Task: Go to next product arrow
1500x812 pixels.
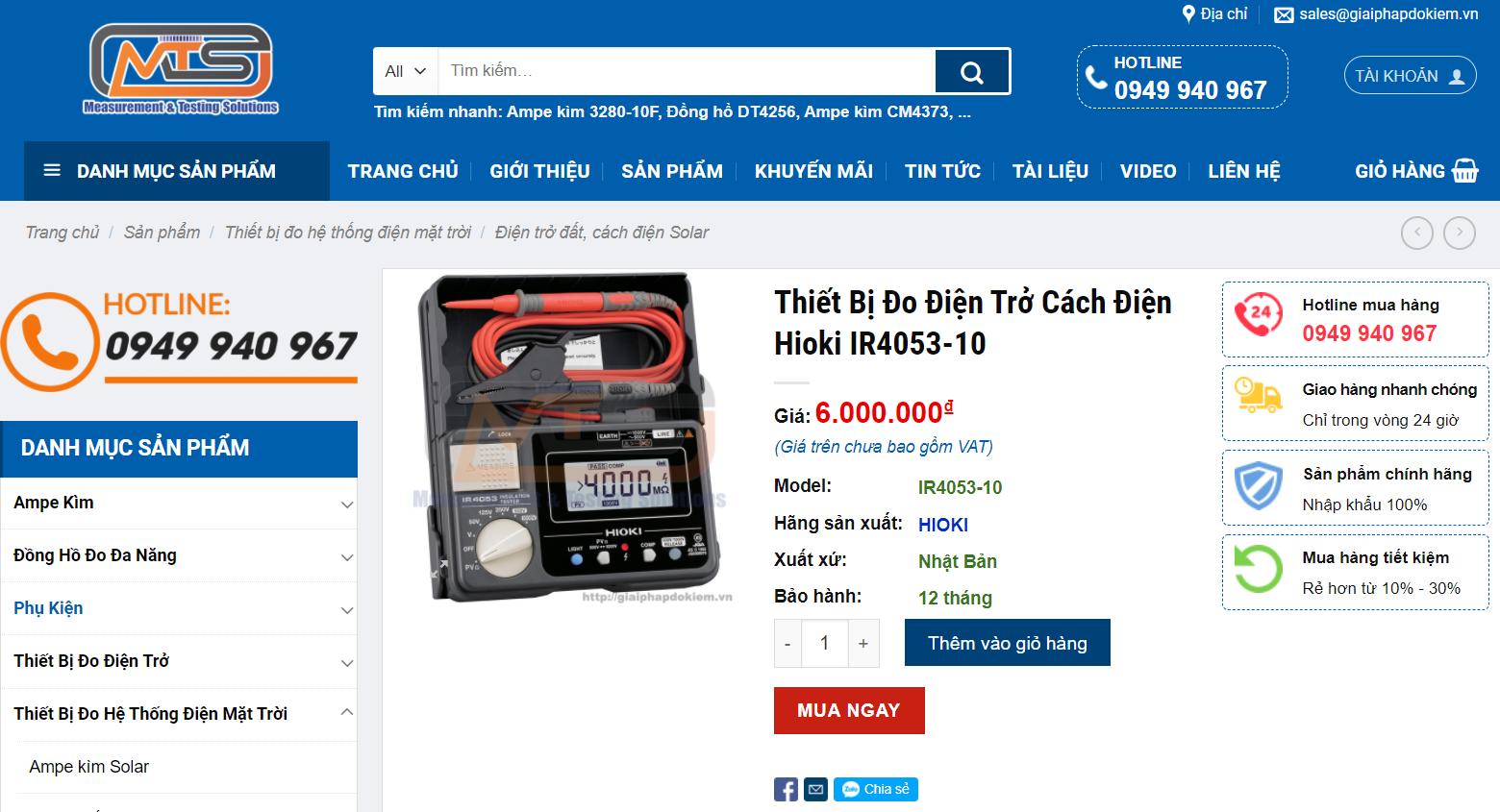Action: (x=1460, y=233)
